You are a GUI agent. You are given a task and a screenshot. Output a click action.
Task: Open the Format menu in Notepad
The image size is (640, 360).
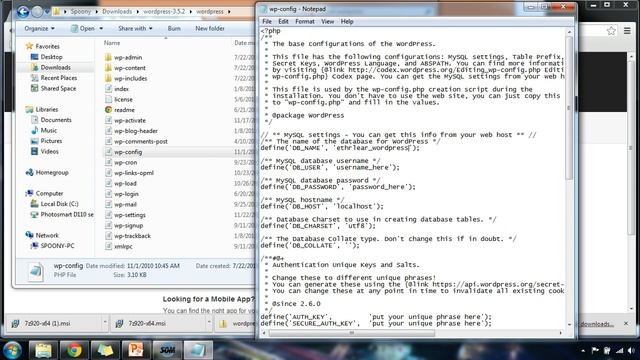pos(304,22)
